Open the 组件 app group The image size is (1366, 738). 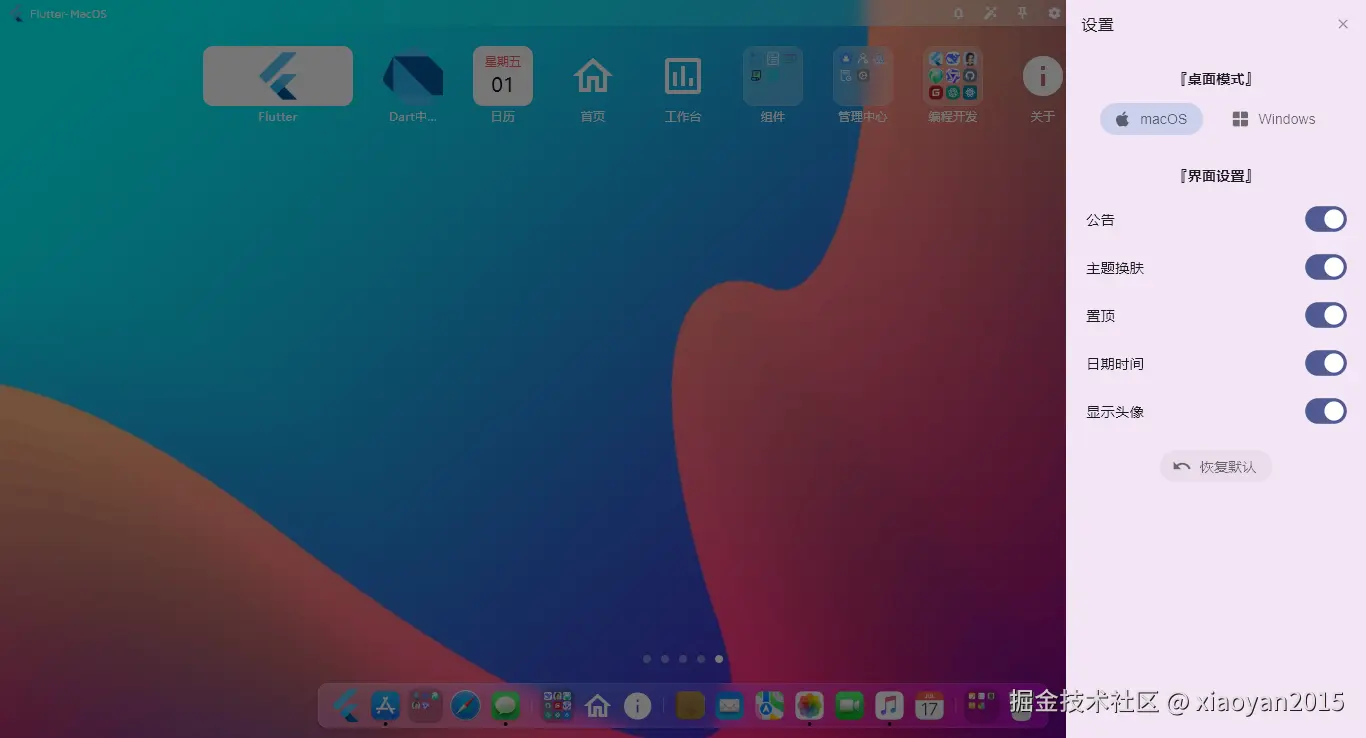pos(773,76)
